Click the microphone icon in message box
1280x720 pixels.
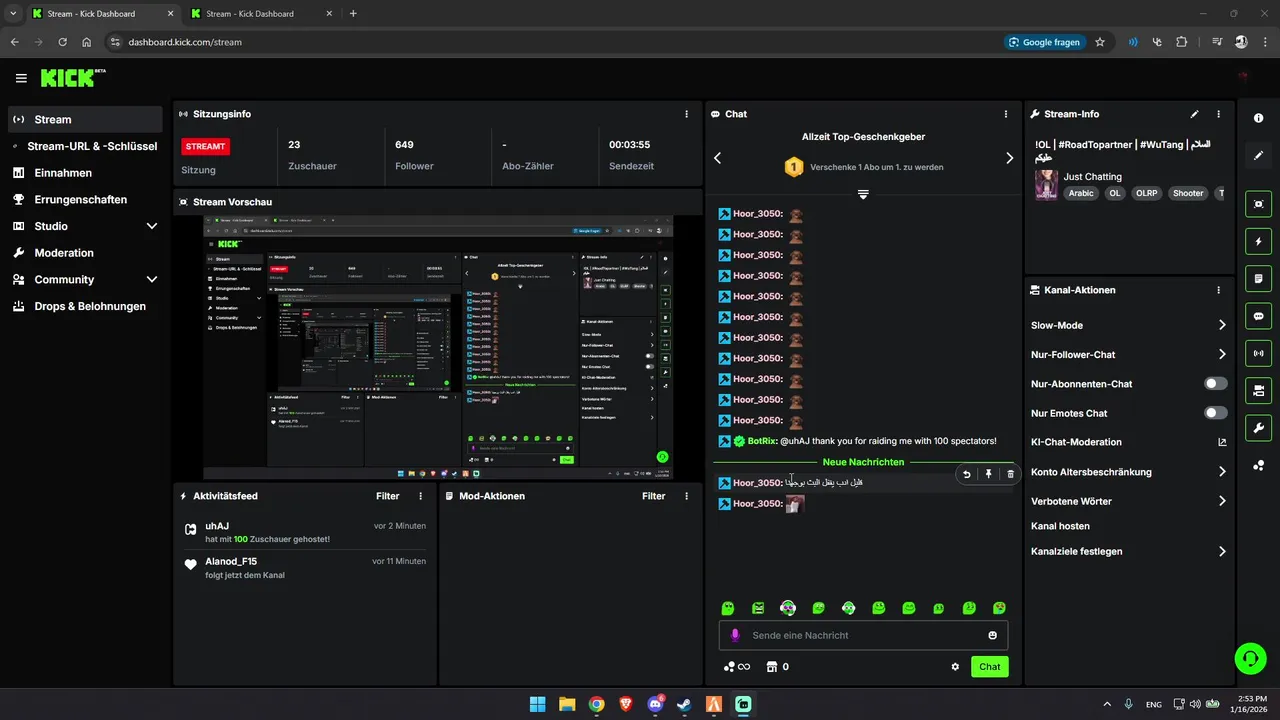[x=735, y=635]
